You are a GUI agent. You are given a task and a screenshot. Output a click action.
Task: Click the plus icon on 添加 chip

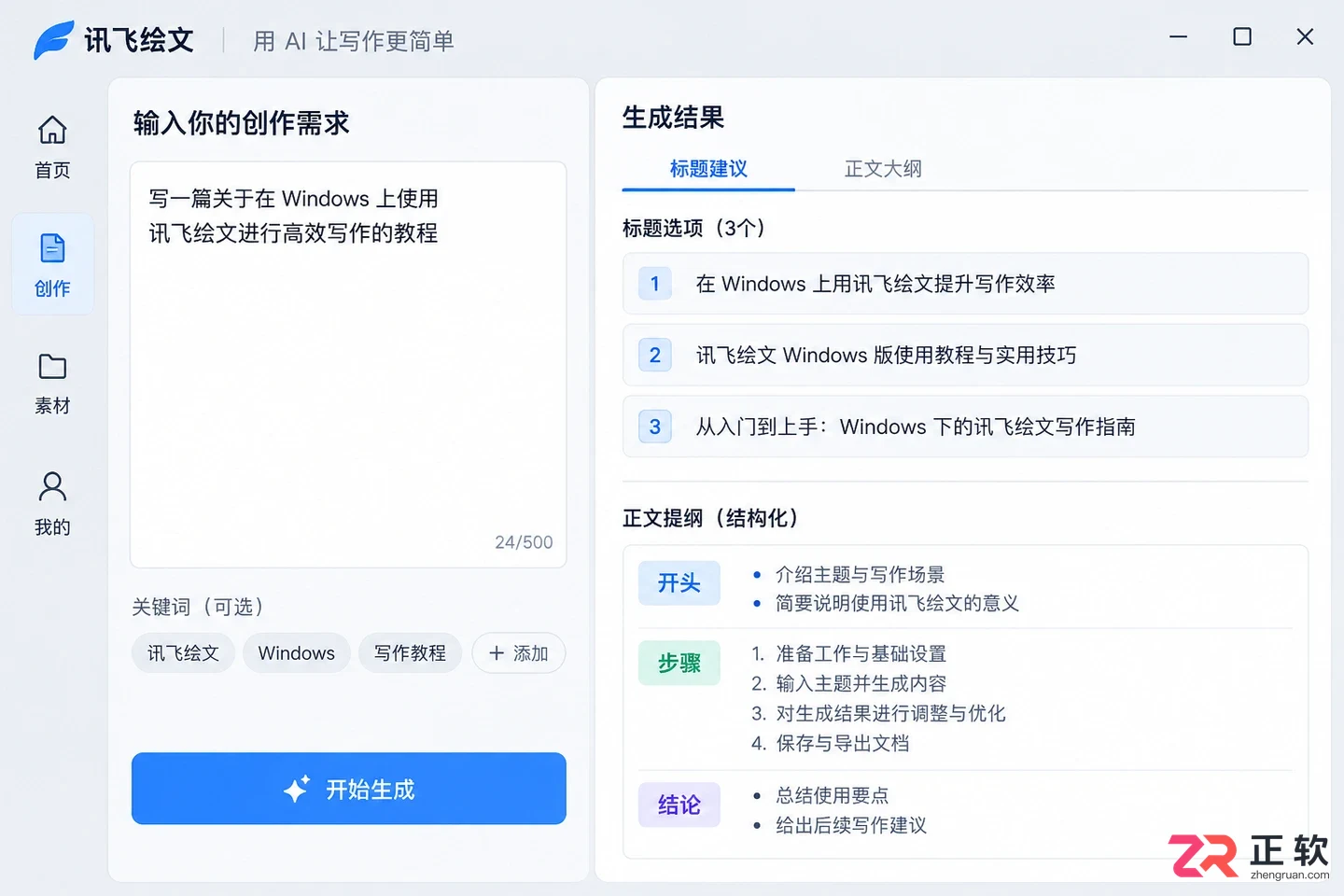tap(497, 653)
